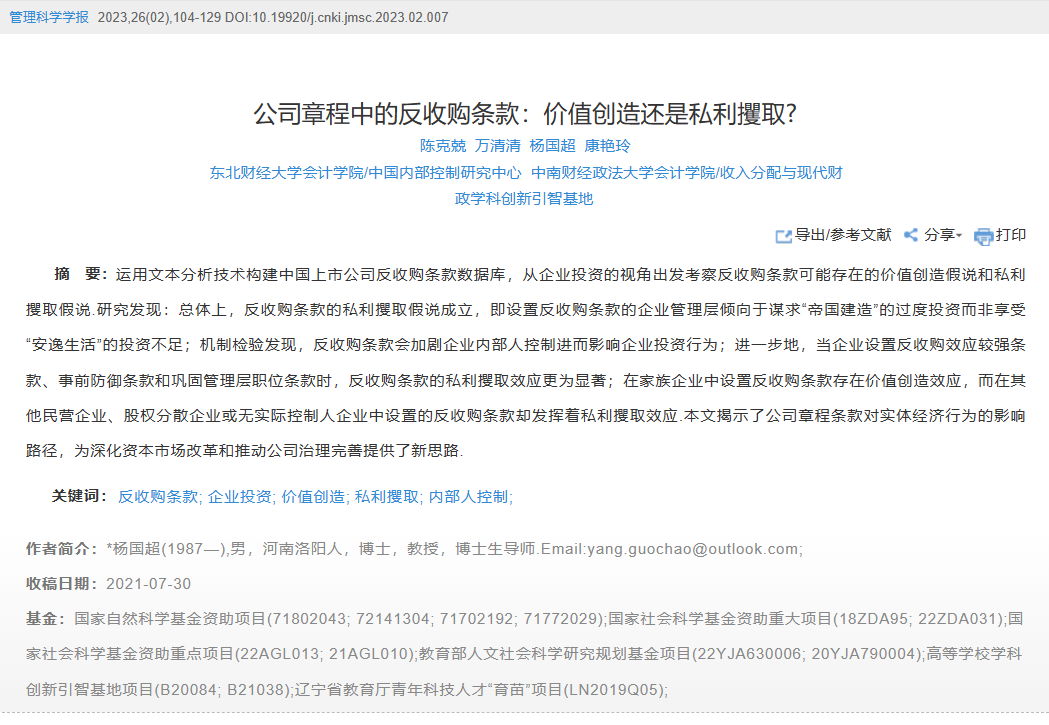Image resolution: width=1049 pixels, height=725 pixels.
Task: Click the 导出/参考文献 export icon
Action: click(783, 235)
